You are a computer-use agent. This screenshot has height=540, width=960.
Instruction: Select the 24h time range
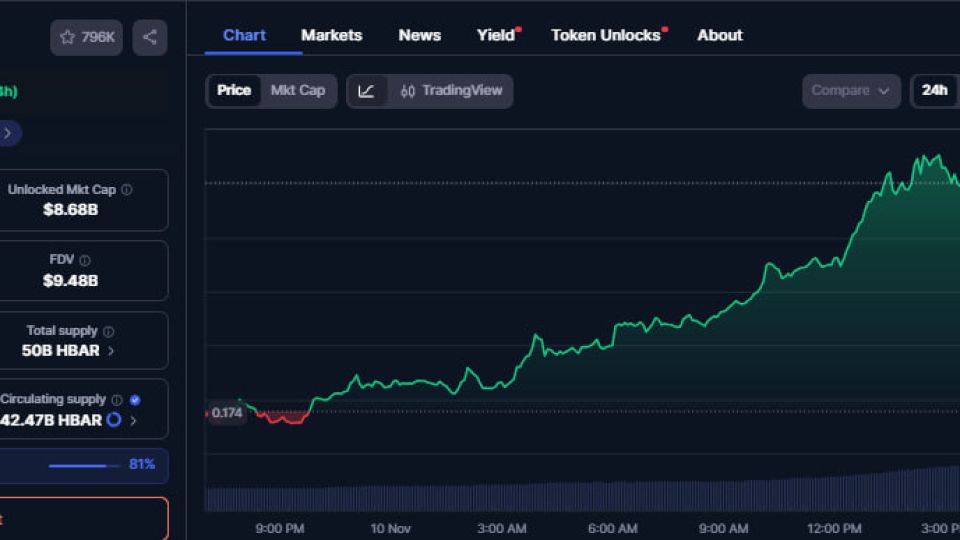click(x=934, y=91)
